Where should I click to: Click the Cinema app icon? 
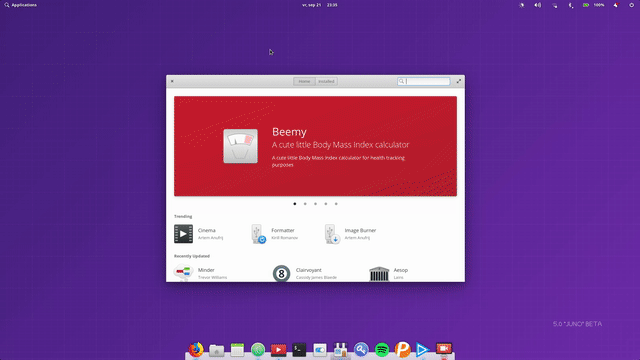183,234
